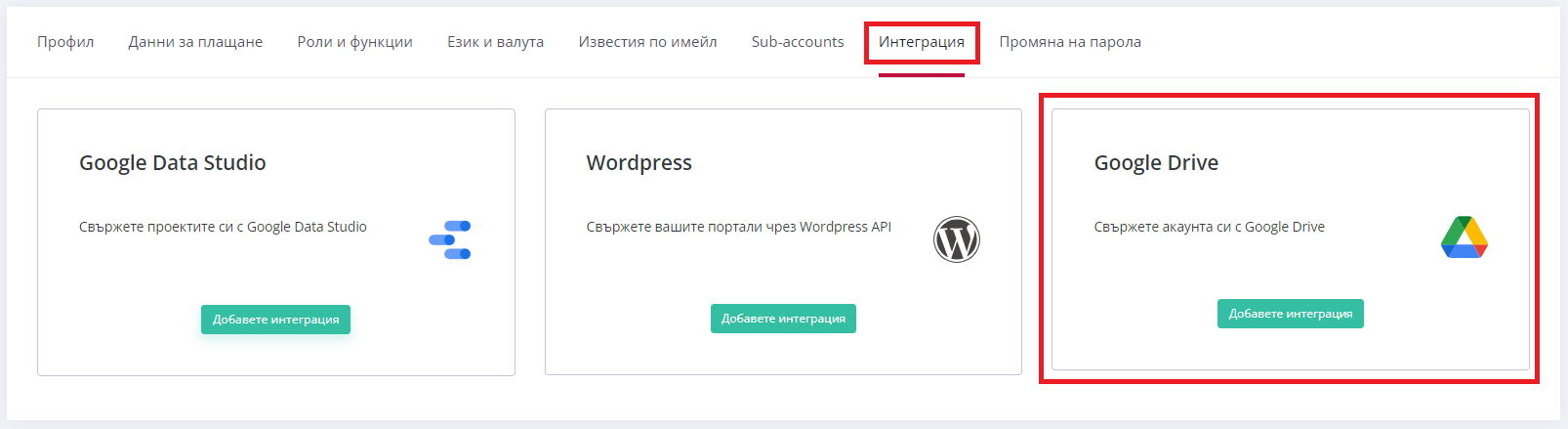Click the Google Drive logo icon
1568x429 pixels.
(x=1465, y=237)
